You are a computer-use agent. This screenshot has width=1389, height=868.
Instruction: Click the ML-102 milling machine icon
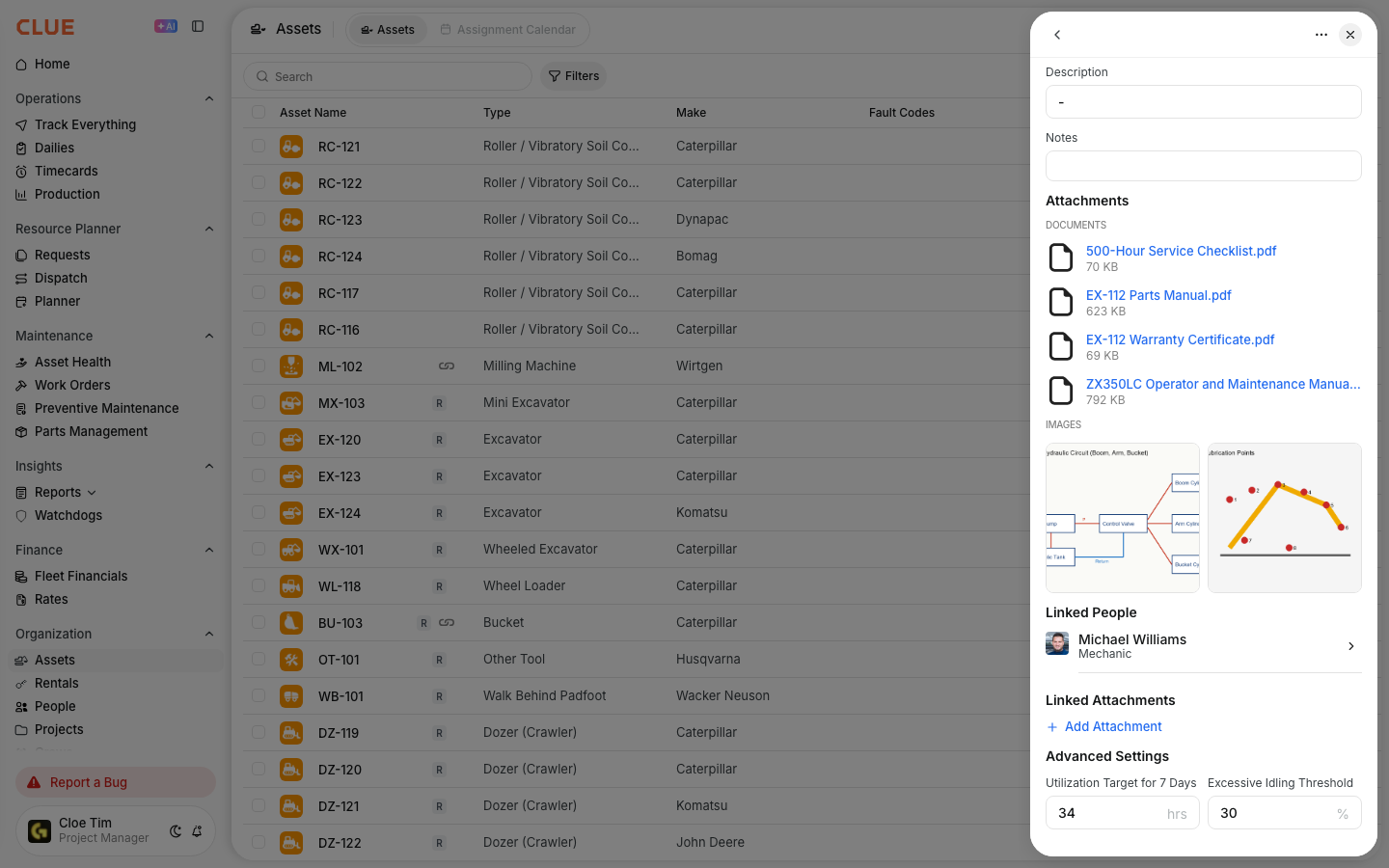pyautogui.click(x=291, y=366)
